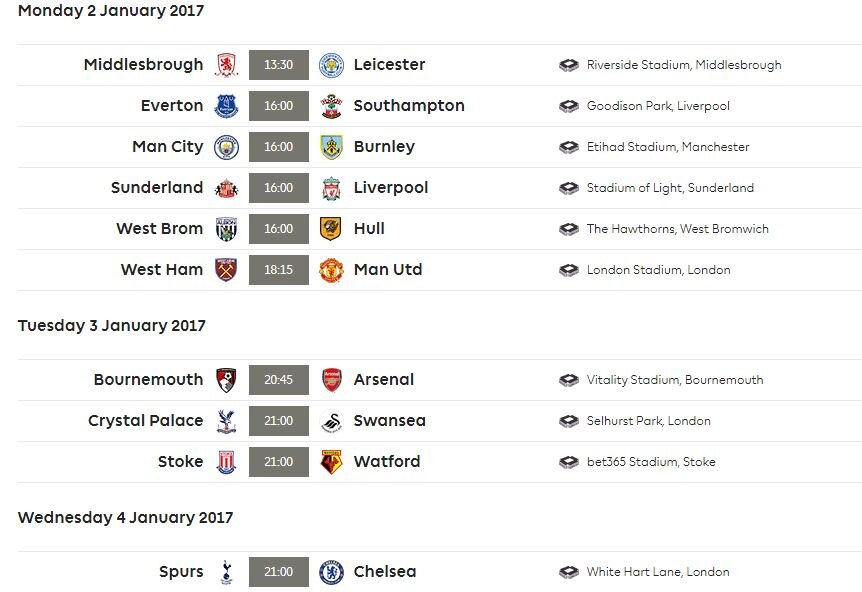
Task: Open the Crystal Palace team link
Action: coord(146,421)
